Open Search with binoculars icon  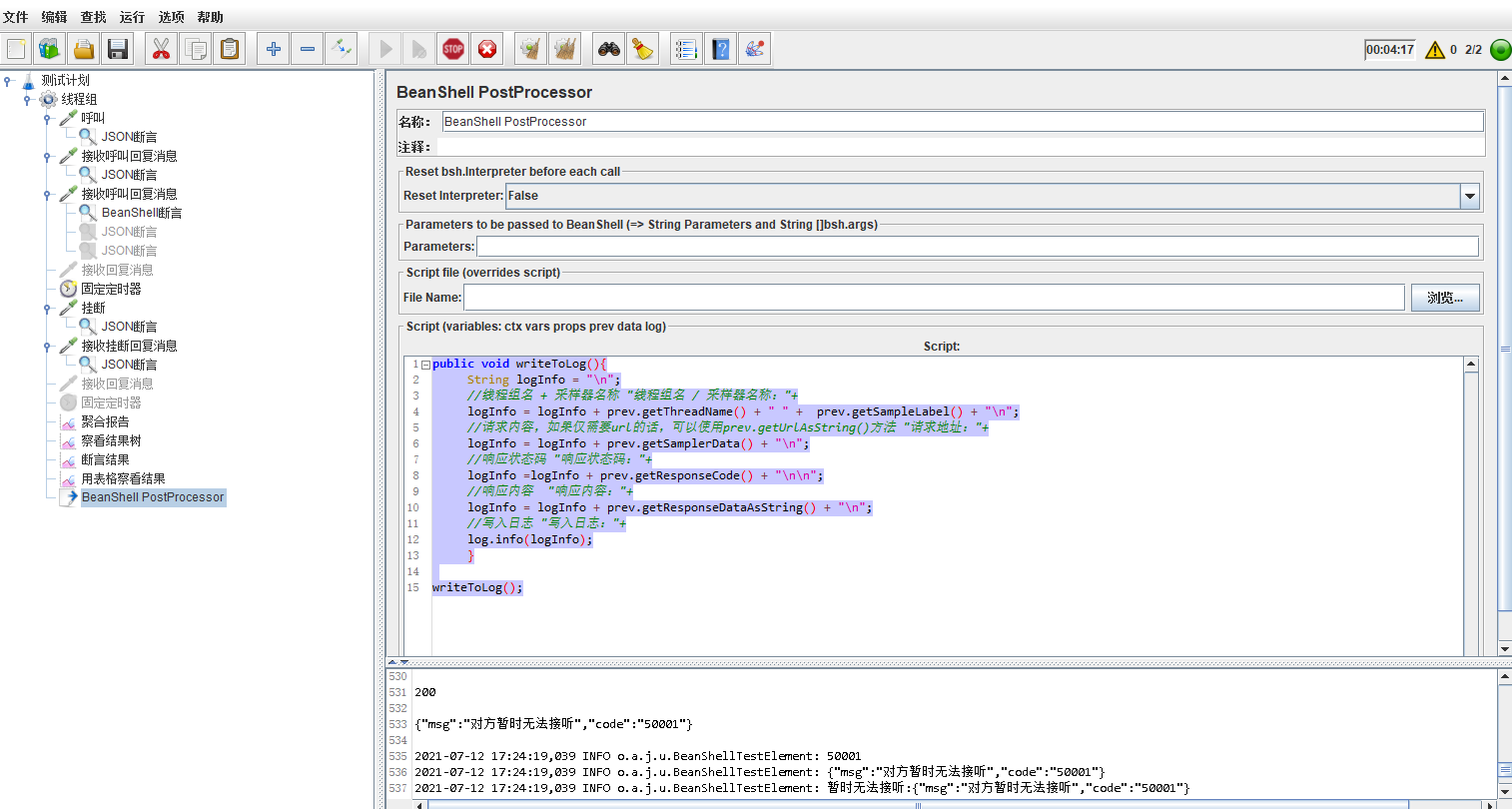coord(609,49)
